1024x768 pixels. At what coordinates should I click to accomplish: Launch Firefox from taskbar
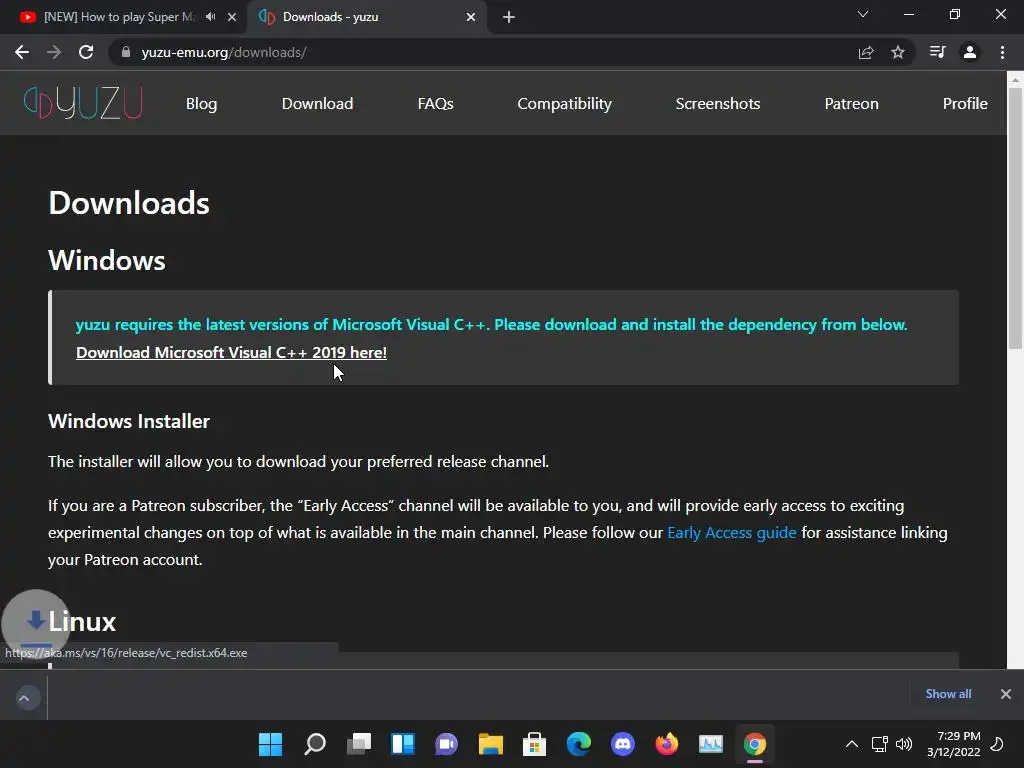pos(667,744)
